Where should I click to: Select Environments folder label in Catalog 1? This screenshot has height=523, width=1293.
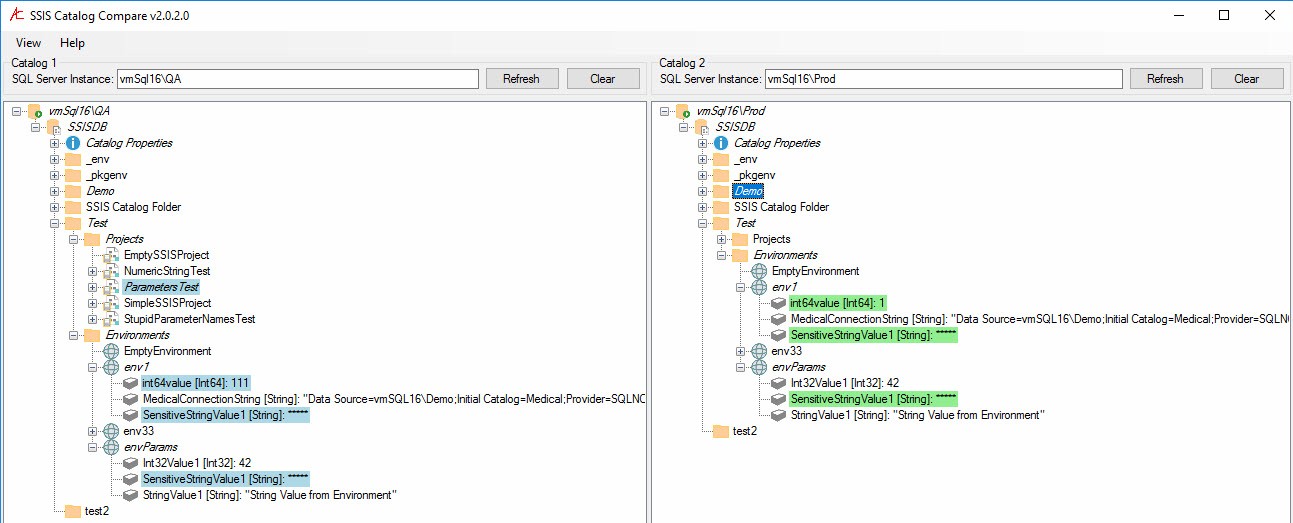[137, 335]
